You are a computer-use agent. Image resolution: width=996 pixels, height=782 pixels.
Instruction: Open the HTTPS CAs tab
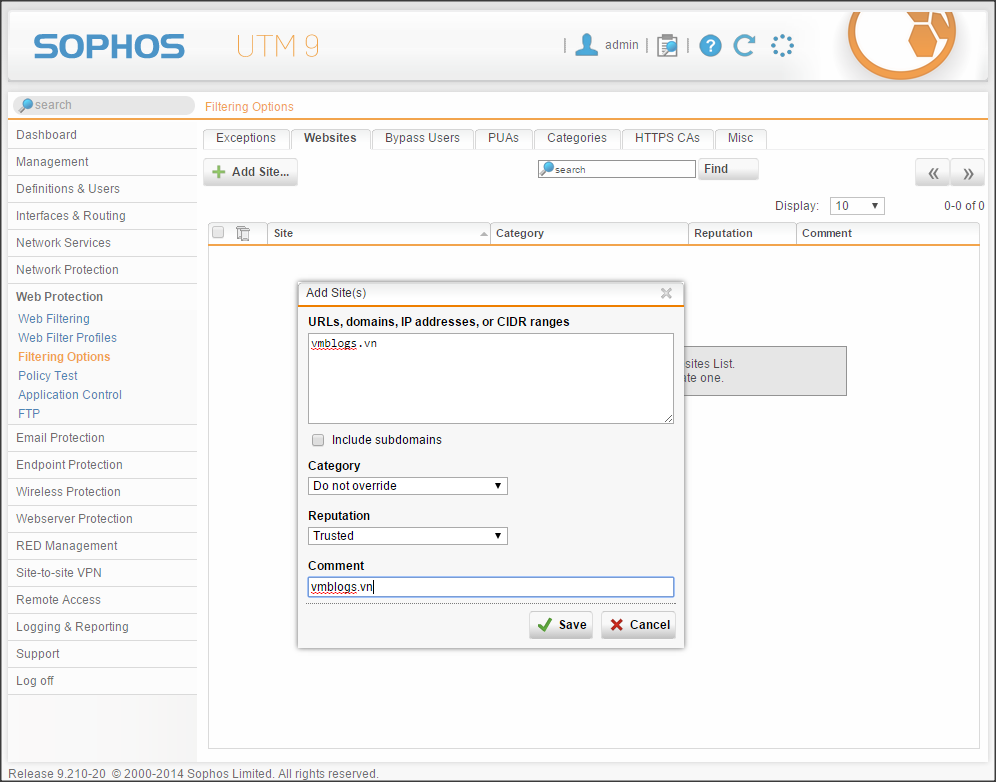(x=667, y=138)
